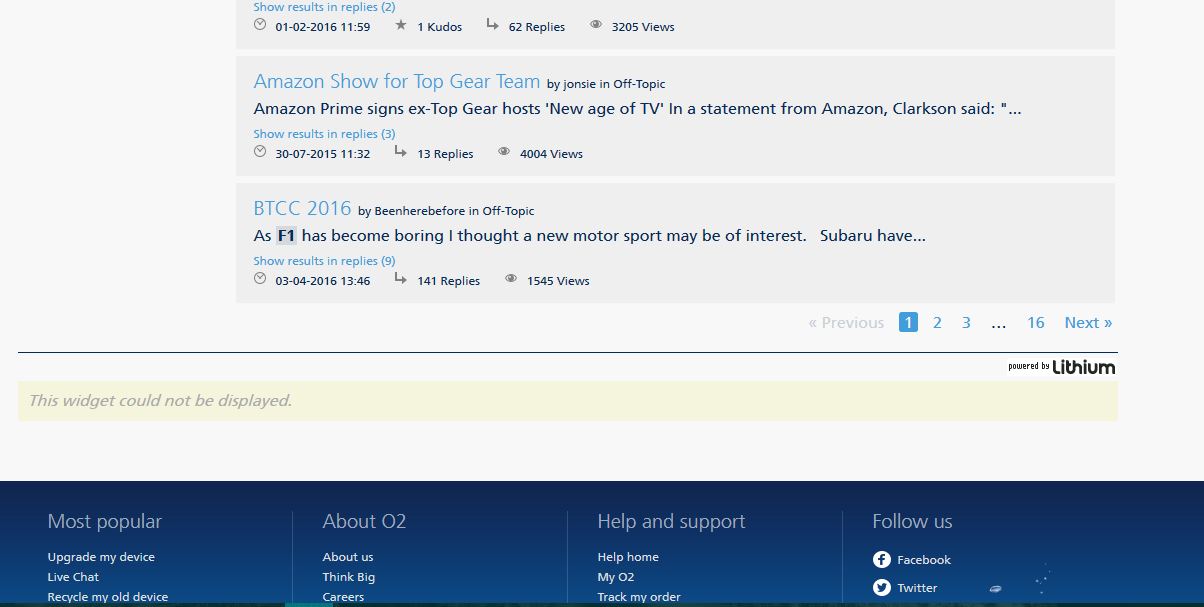The width and height of the screenshot is (1204, 607).
Task: Open Help home in footer
Action: point(628,557)
